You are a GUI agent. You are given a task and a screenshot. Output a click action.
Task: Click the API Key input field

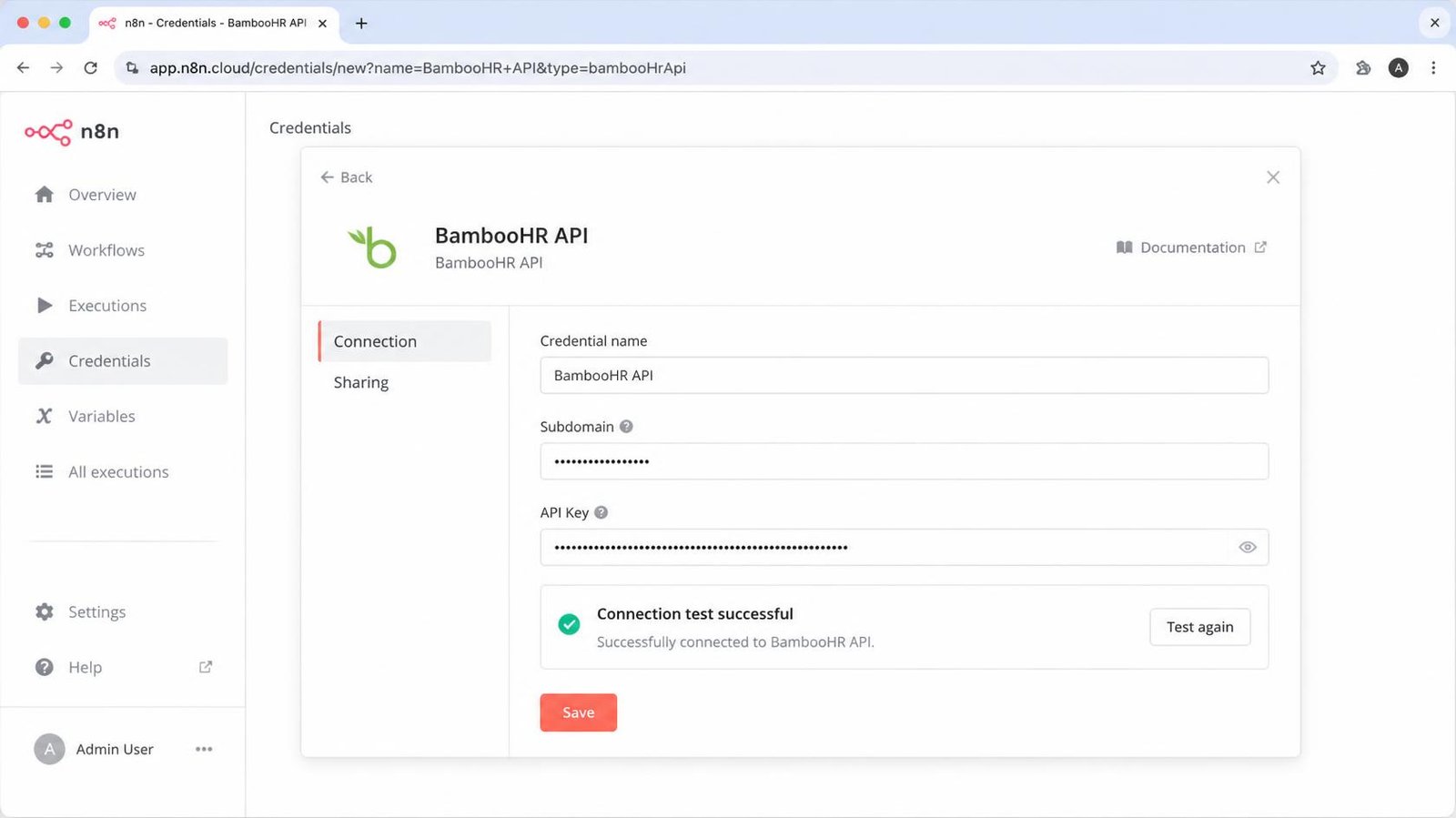905,547
